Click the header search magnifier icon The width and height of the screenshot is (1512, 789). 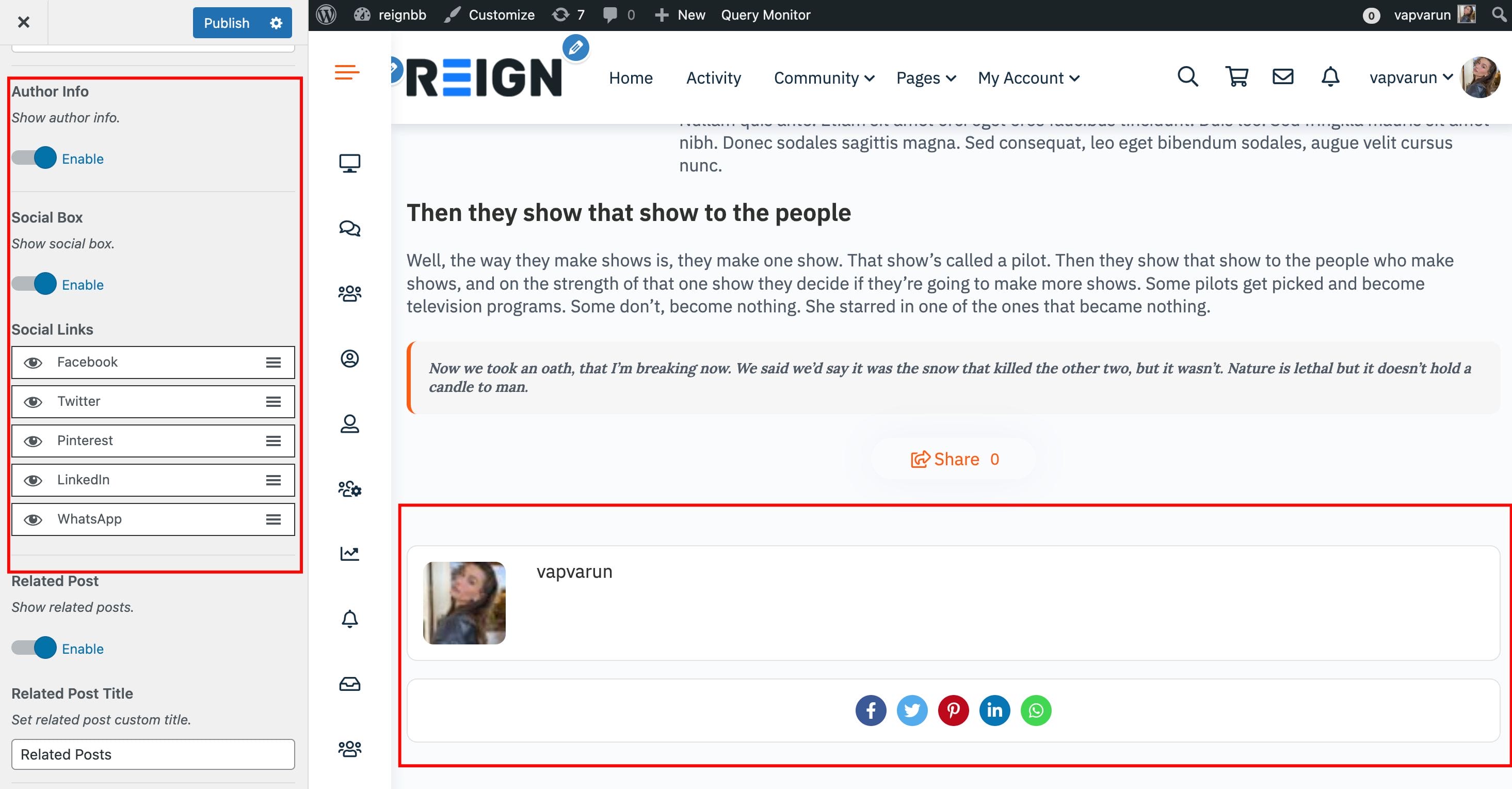coord(1187,77)
